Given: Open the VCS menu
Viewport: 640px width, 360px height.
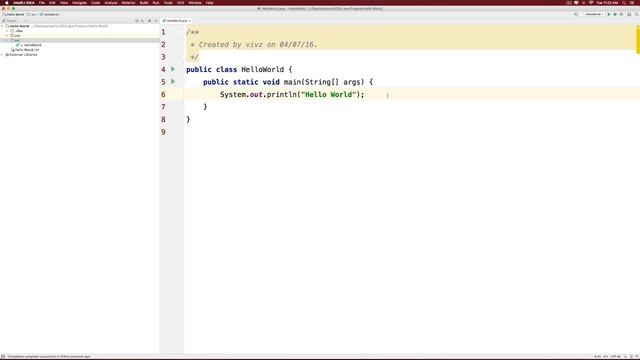Looking at the screenshot, I should 180,3.
